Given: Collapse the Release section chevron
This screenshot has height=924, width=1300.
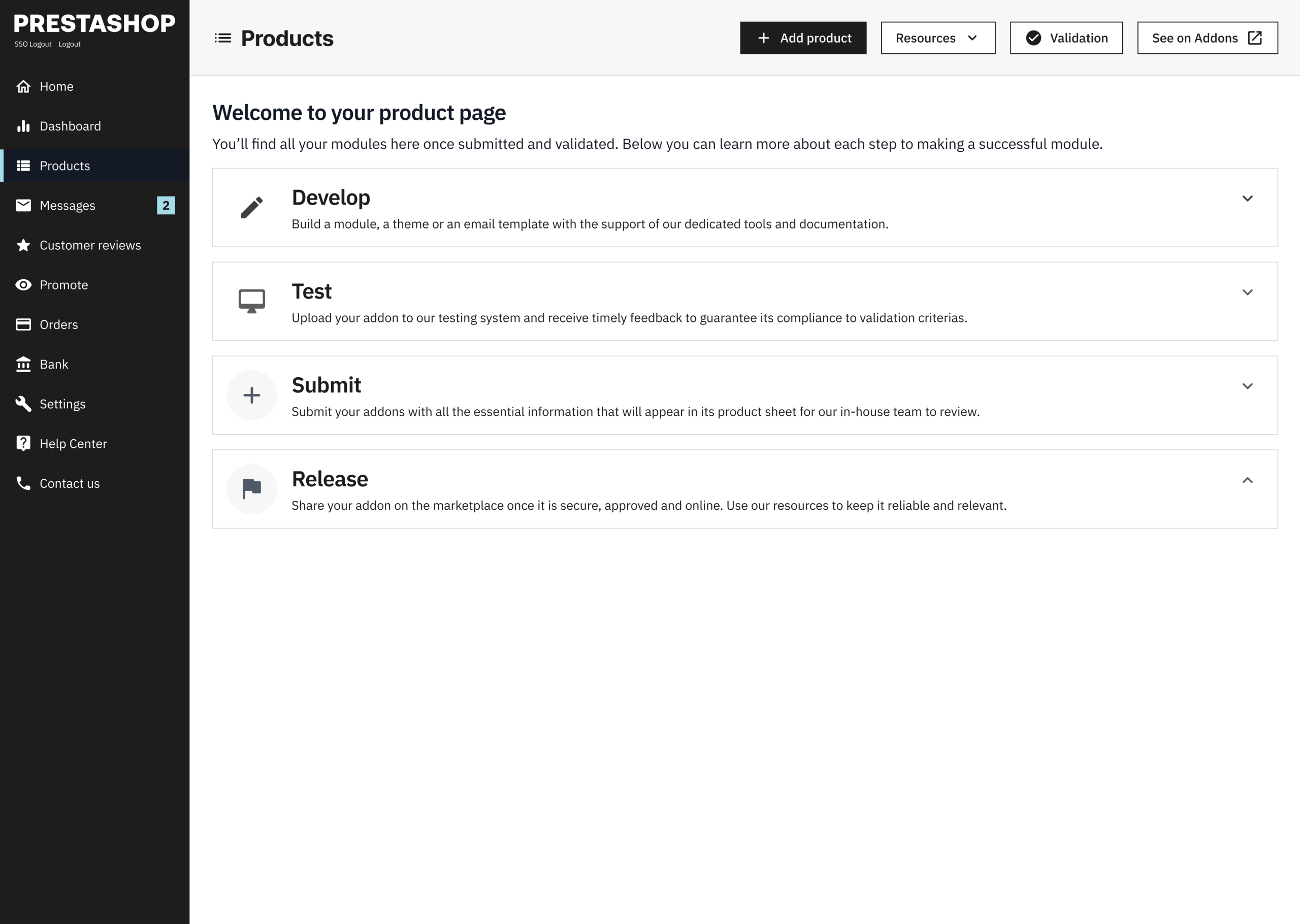Looking at the screenshot, I should click(x=1247, y=480).
